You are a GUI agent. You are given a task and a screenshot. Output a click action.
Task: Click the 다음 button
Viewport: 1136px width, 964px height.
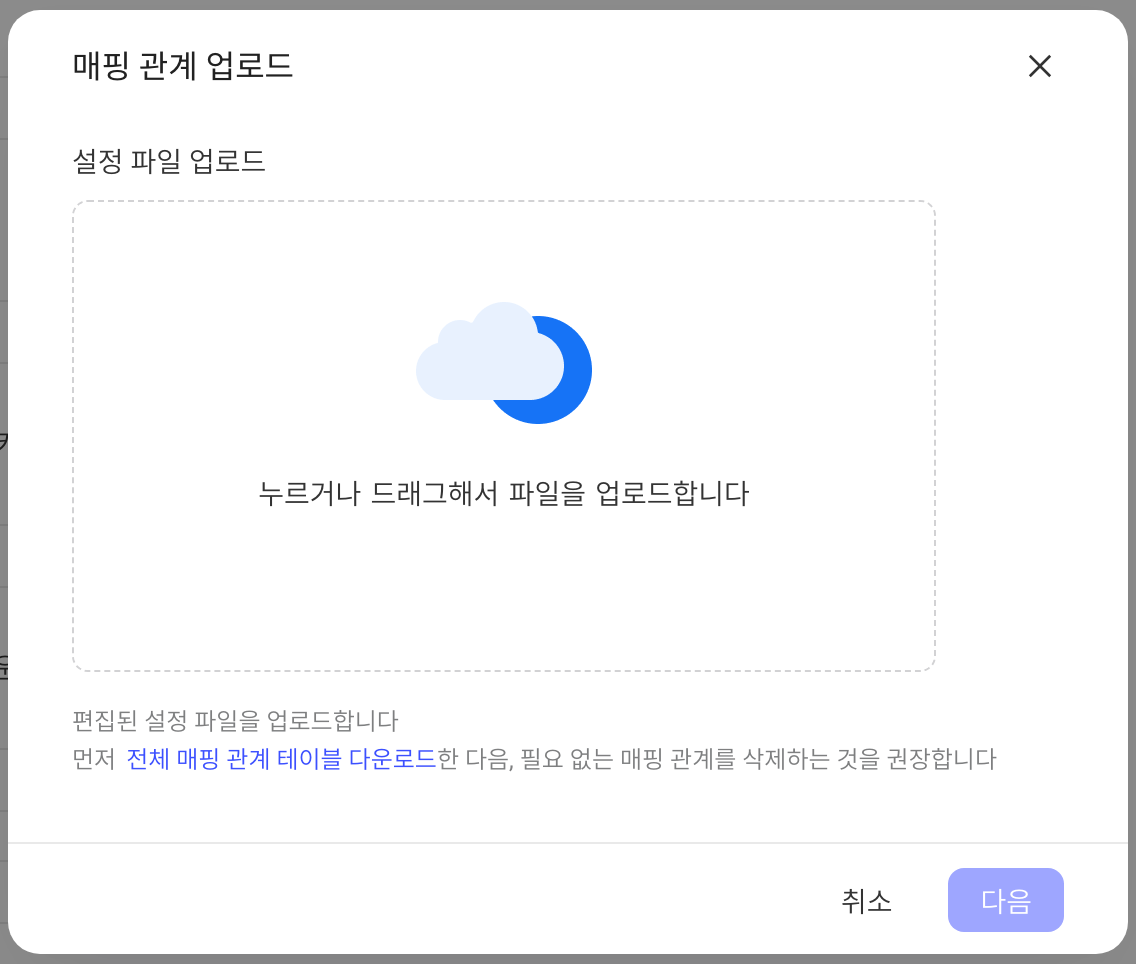(1006, 900)
